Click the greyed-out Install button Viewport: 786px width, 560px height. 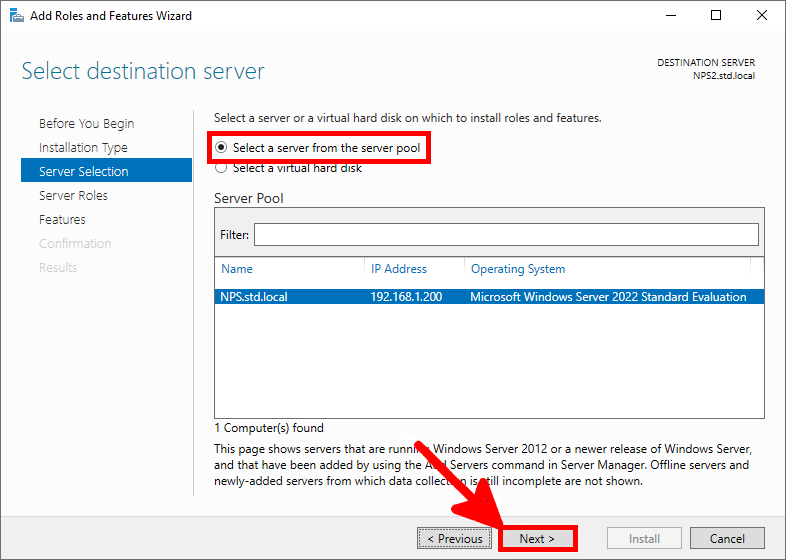[644, 538]
